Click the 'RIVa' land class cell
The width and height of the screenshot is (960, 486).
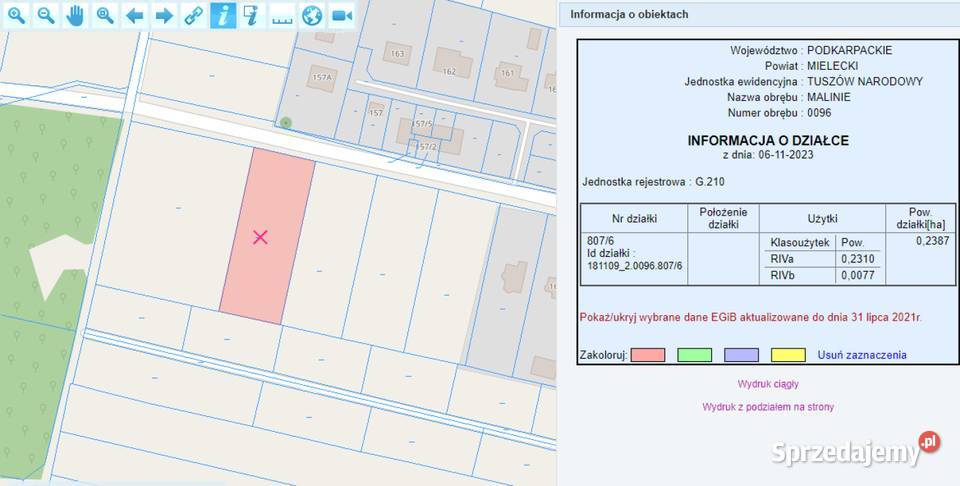(782, 259)
